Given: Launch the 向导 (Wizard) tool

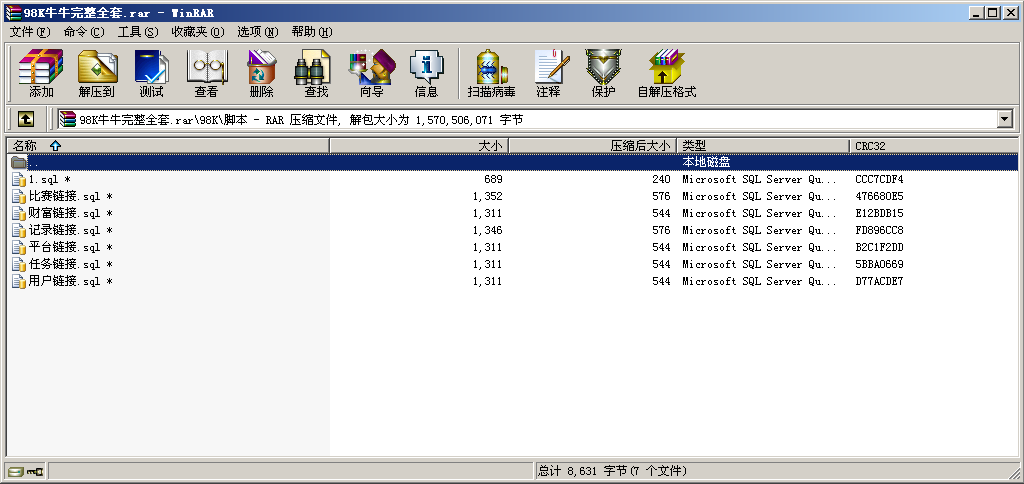Looking at the screenshot, I should [371, 73].
